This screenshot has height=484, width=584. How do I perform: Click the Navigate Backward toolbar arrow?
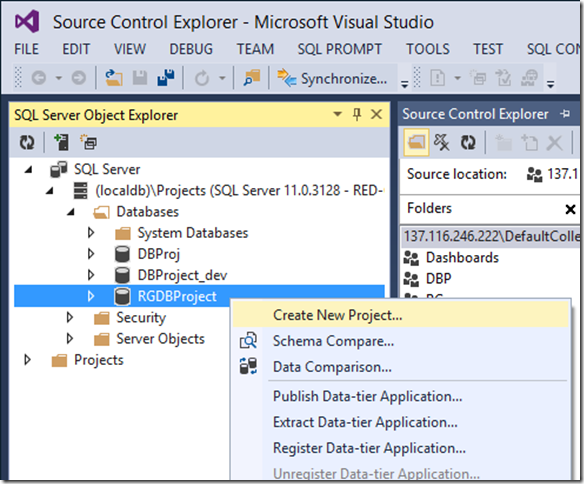click(x=39, y=78)
